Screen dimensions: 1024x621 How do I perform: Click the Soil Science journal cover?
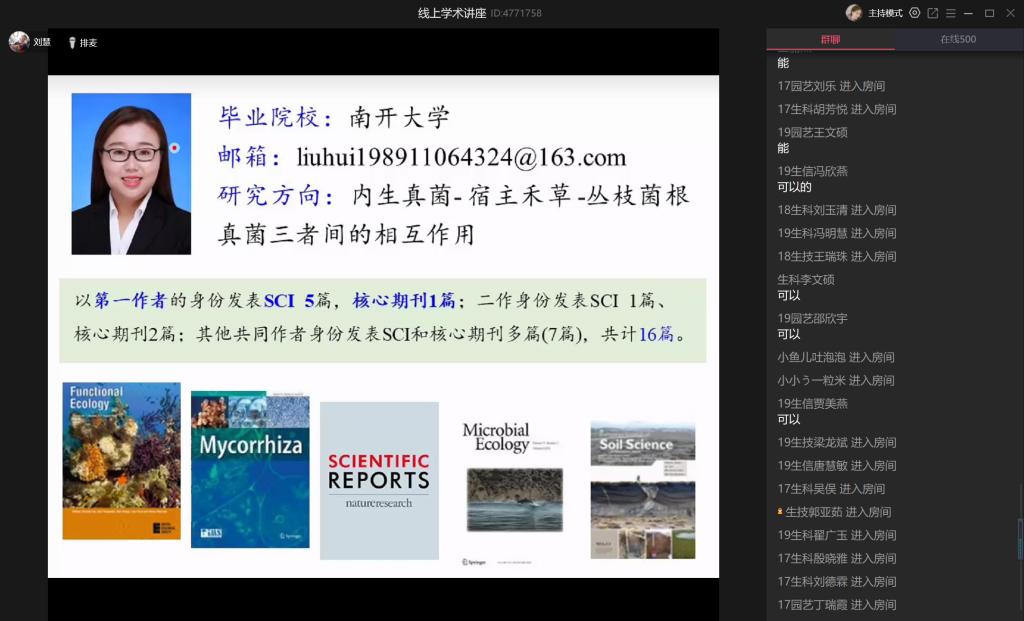642,489
